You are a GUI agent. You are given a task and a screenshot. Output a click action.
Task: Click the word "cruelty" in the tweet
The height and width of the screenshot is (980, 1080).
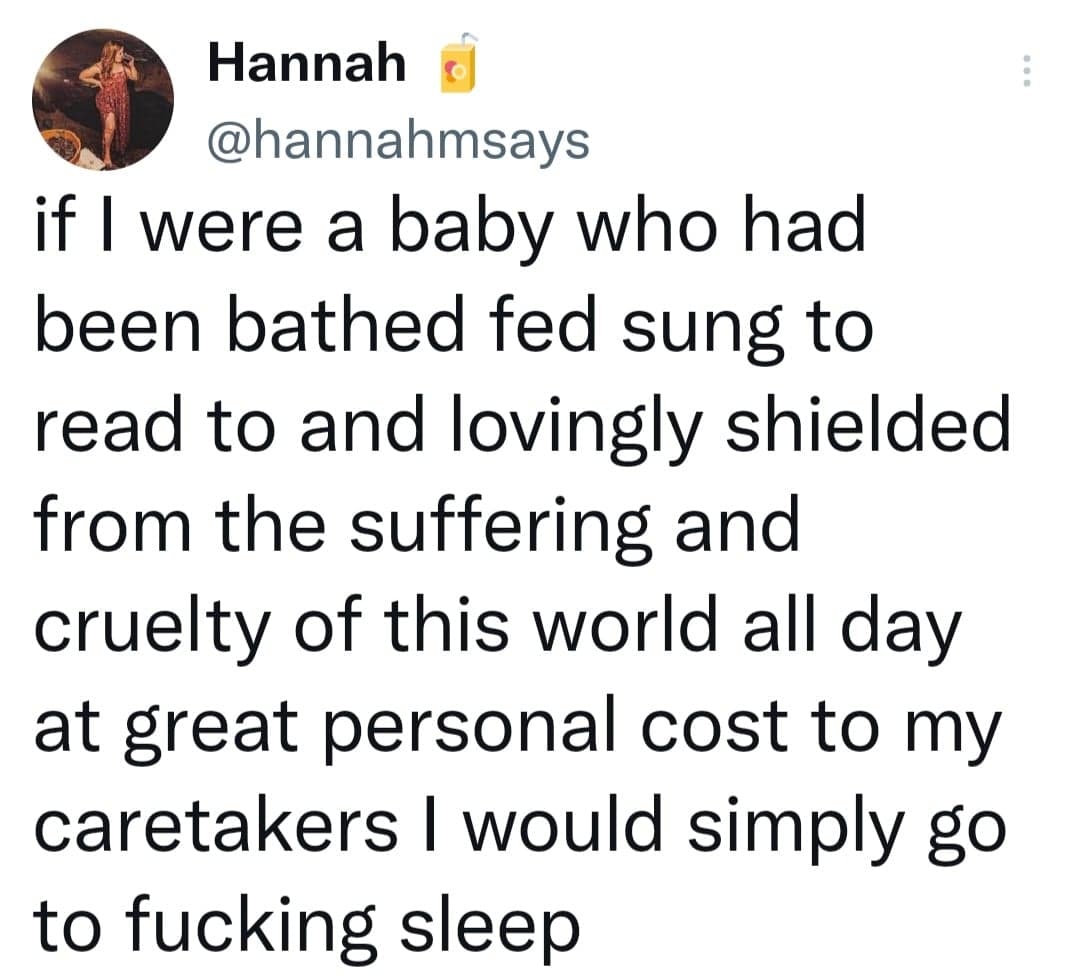(148, 627)
